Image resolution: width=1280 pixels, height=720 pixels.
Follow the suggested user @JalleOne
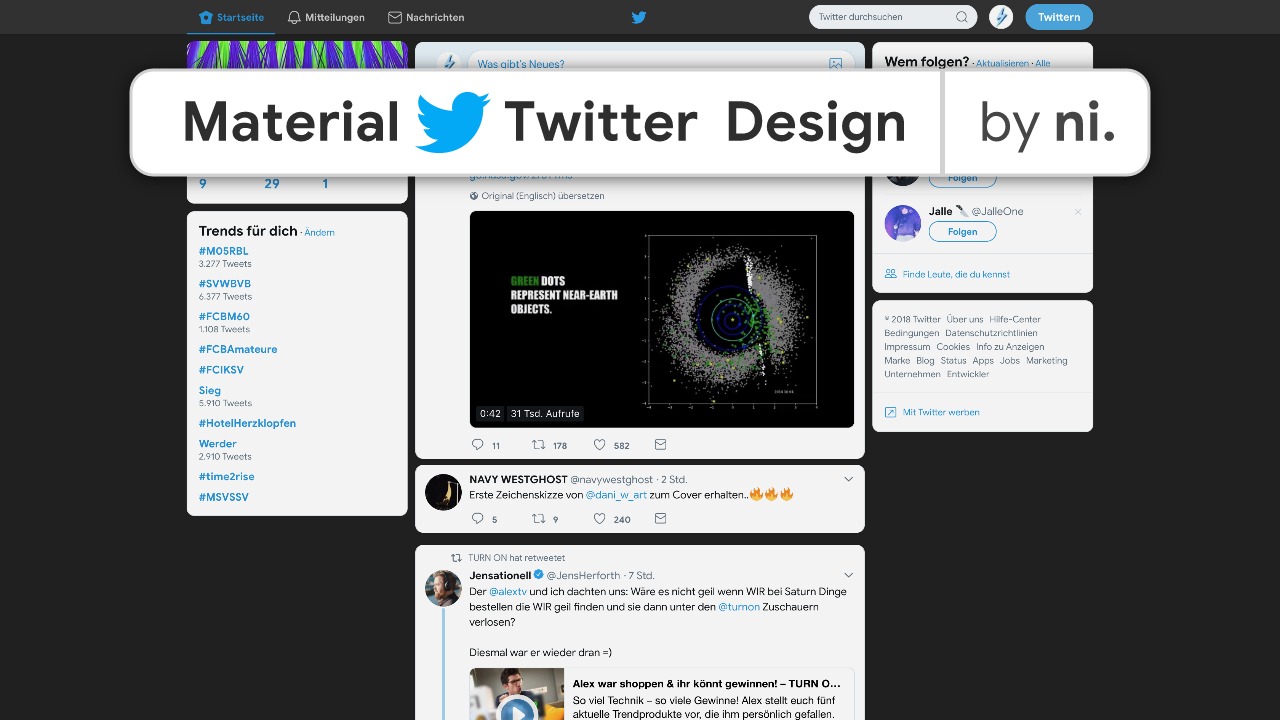[962, 231]
